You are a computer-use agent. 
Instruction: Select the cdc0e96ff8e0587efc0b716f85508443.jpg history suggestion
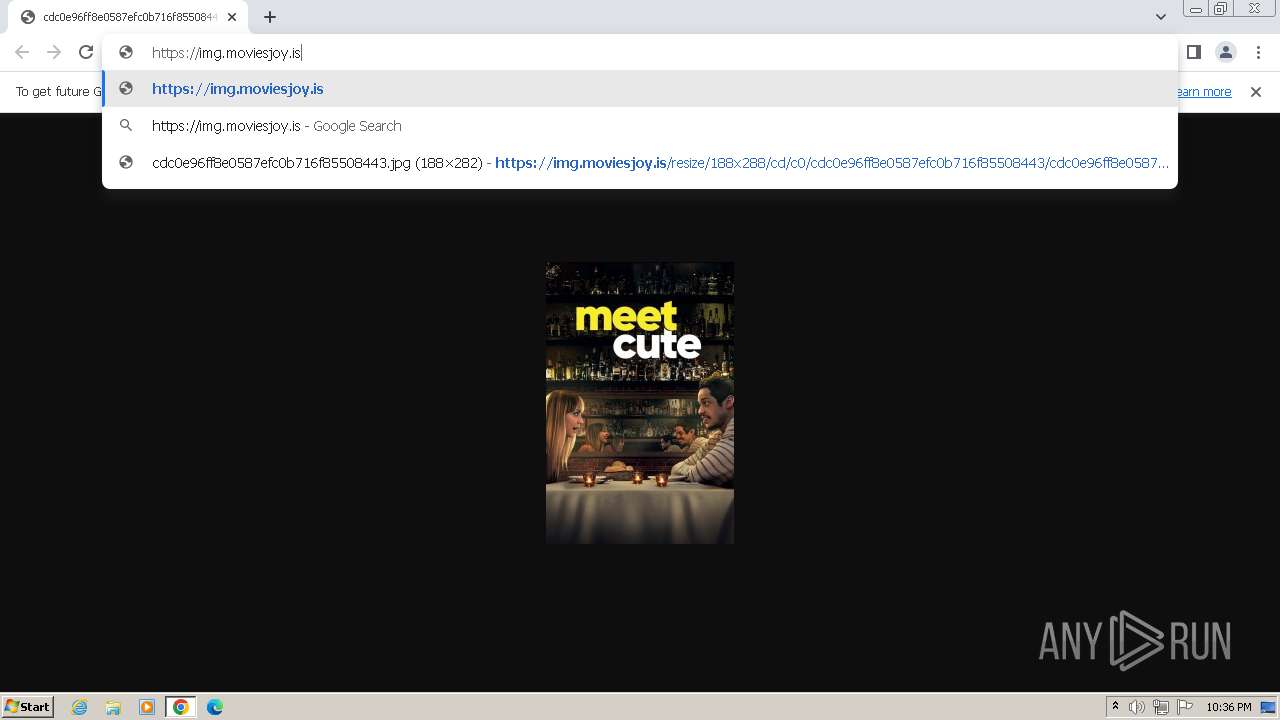pyautogui.click(x=640, y=163)
